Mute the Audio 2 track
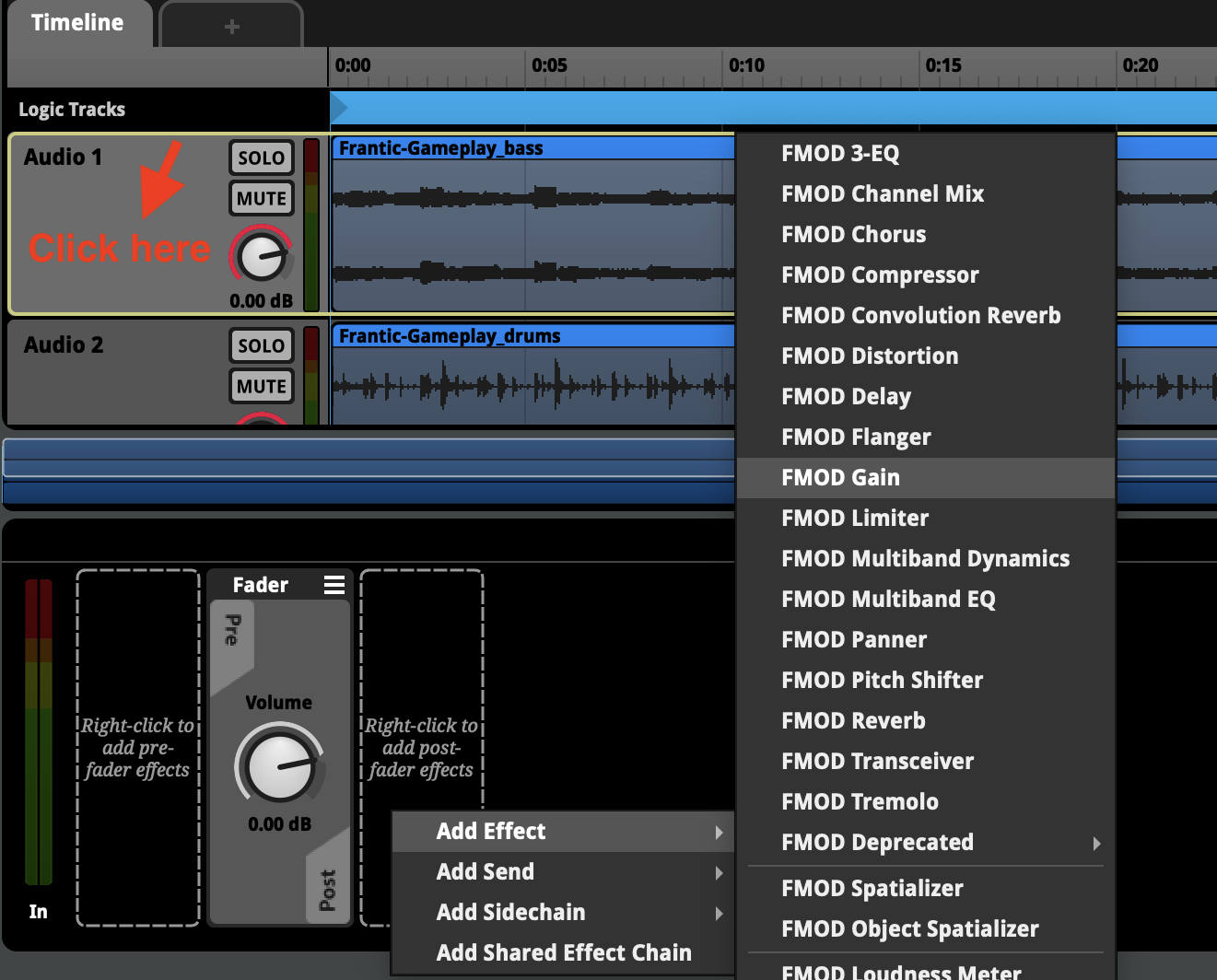Image resolution: width=1217 pixels, height=980 pixels. point(261,386)
